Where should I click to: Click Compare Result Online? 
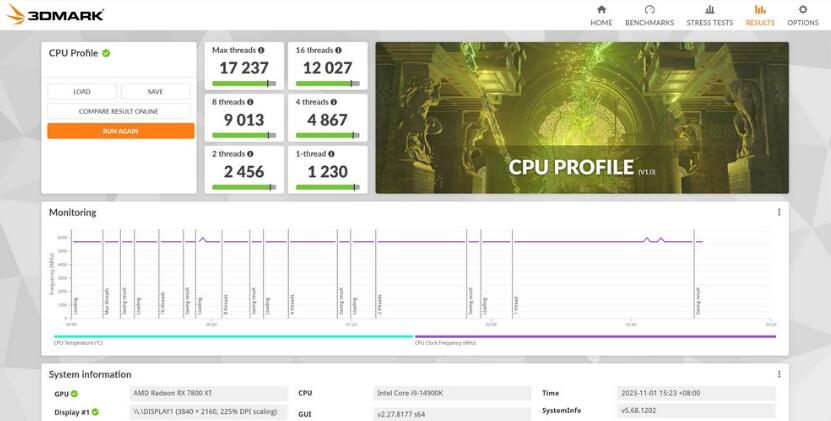click(x=120, y=111)
